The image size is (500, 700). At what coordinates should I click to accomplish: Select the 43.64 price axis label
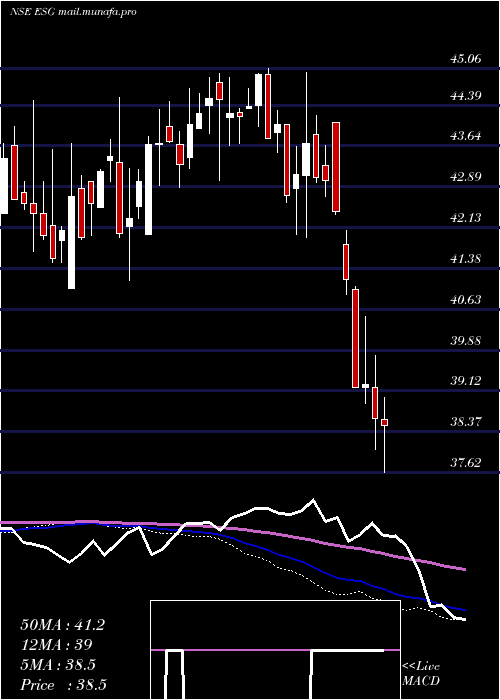pos(465,136)
